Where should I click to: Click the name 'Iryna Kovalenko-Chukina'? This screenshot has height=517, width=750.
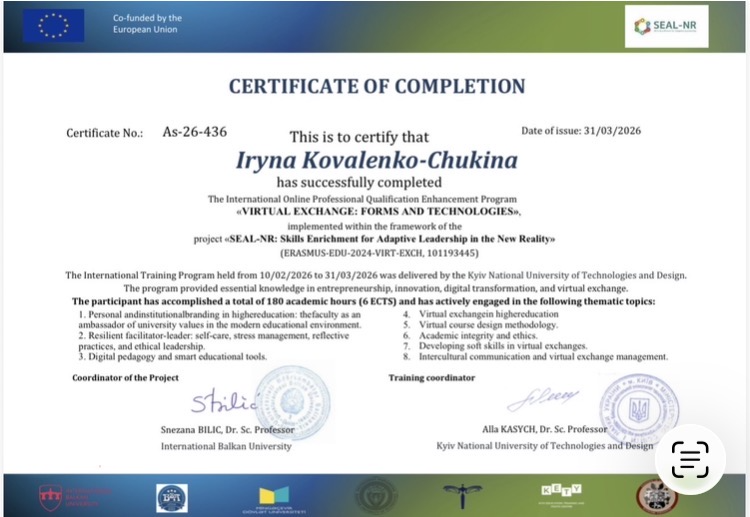pos(377,160)
